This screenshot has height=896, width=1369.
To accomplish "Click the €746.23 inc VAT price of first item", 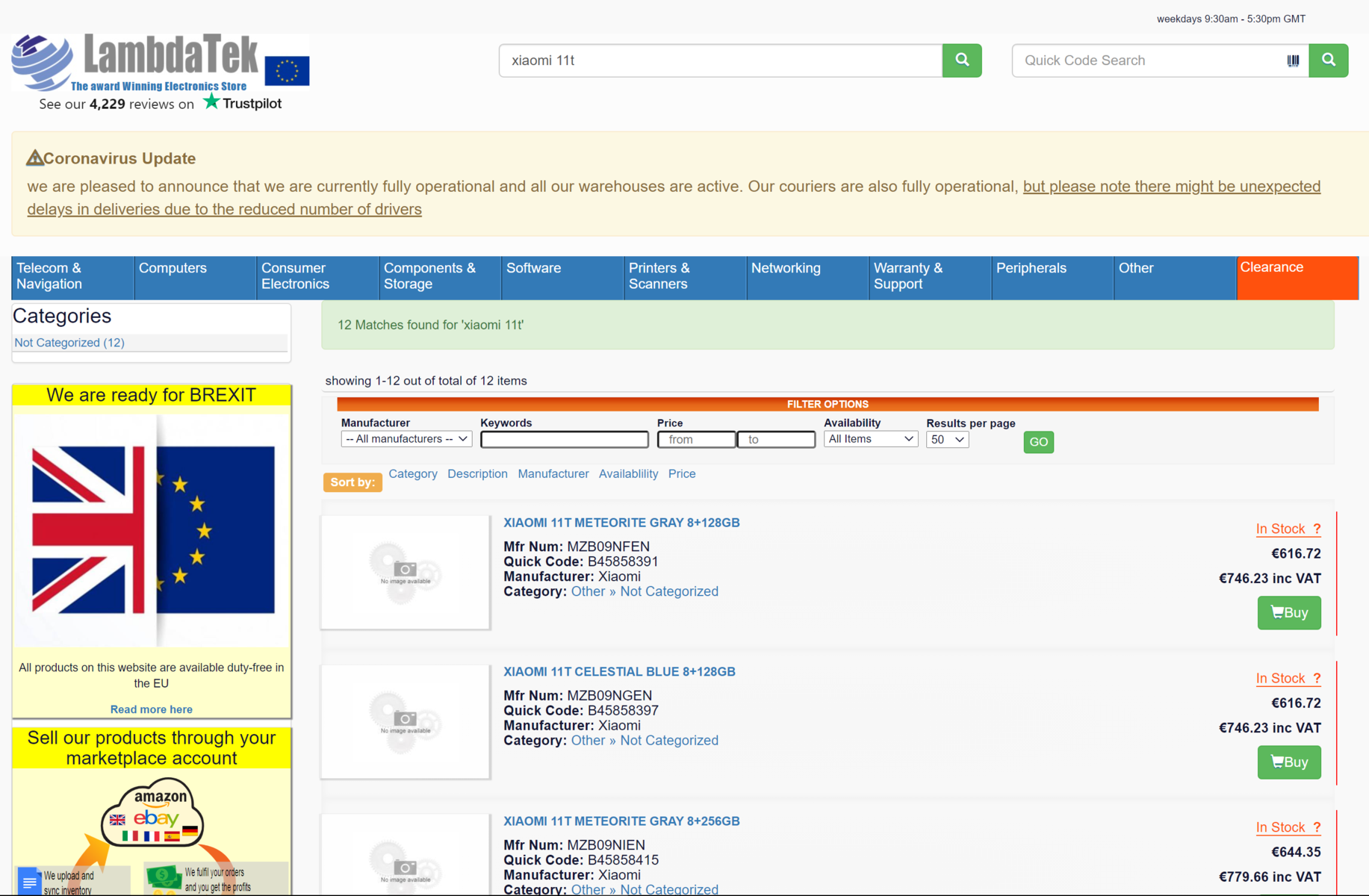I will [1270, 579].
